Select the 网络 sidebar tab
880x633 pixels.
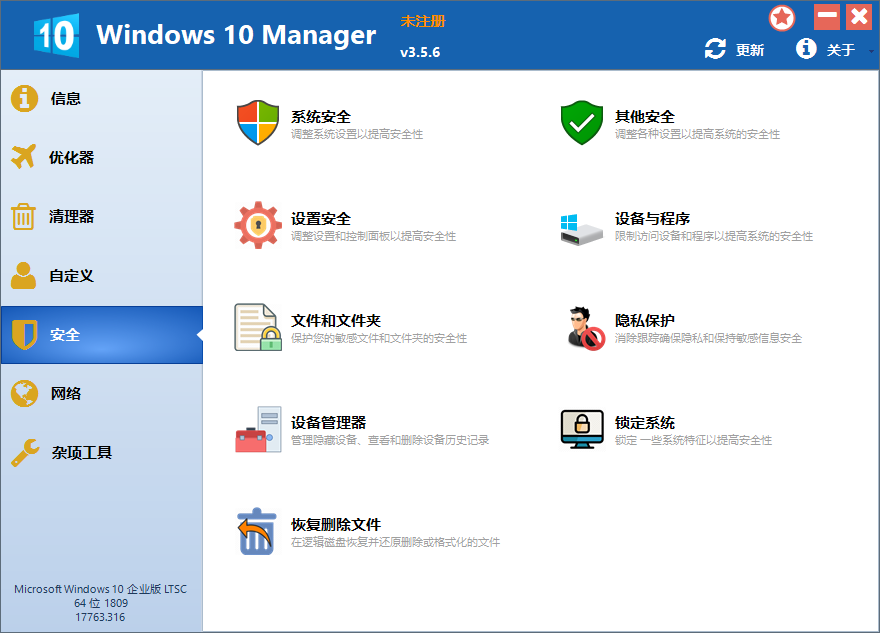(66, 394)
